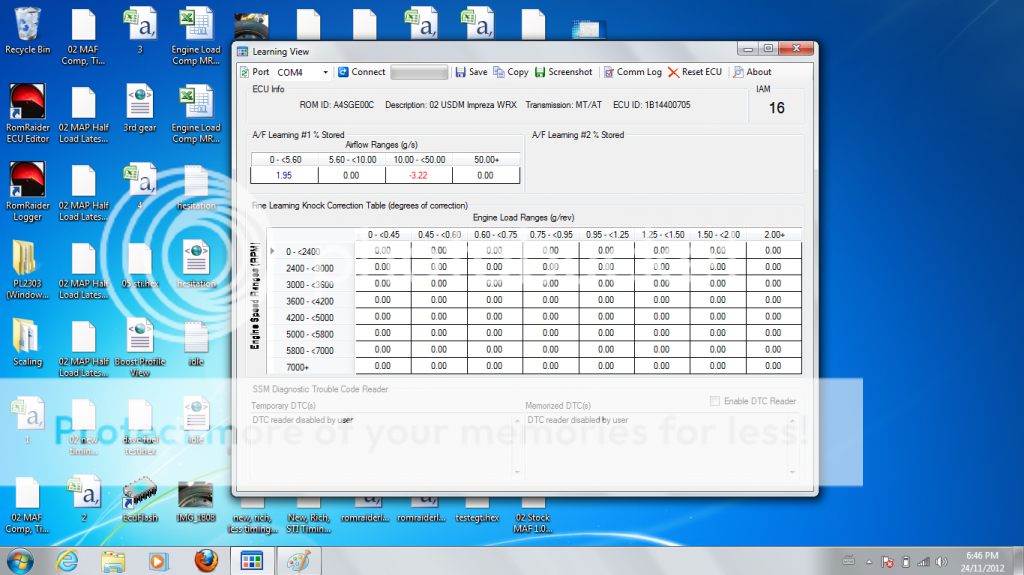Refresh the Port list icon

click(245, 72)
